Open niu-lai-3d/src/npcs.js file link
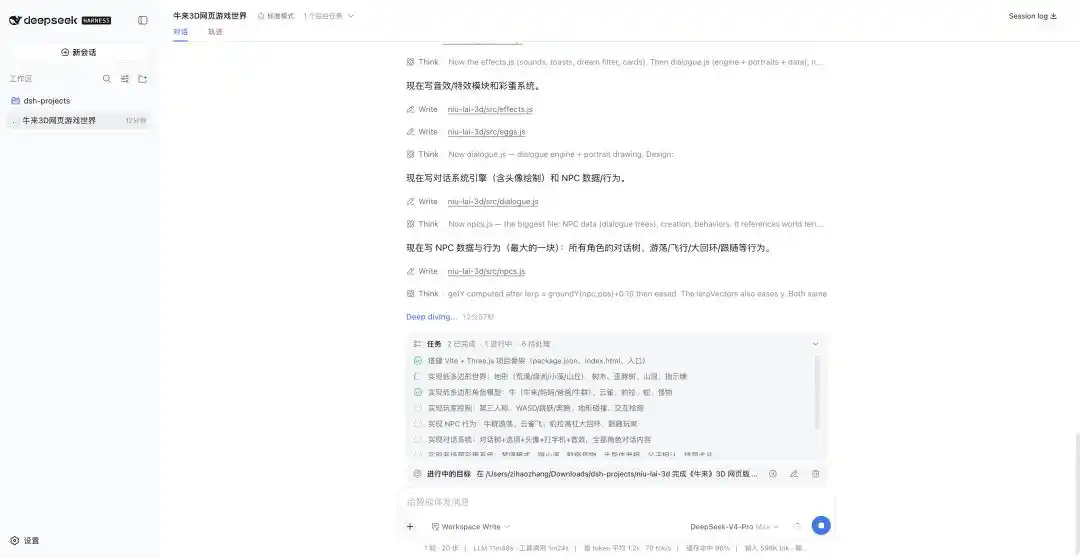The width and height of the screenshot is (1080, 558). tap(486, 271)
